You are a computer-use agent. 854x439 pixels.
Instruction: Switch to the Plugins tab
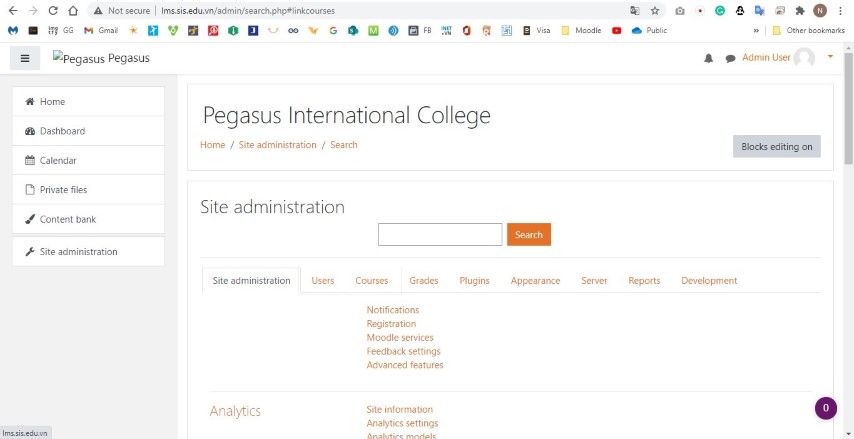click(x=474, y=281)
